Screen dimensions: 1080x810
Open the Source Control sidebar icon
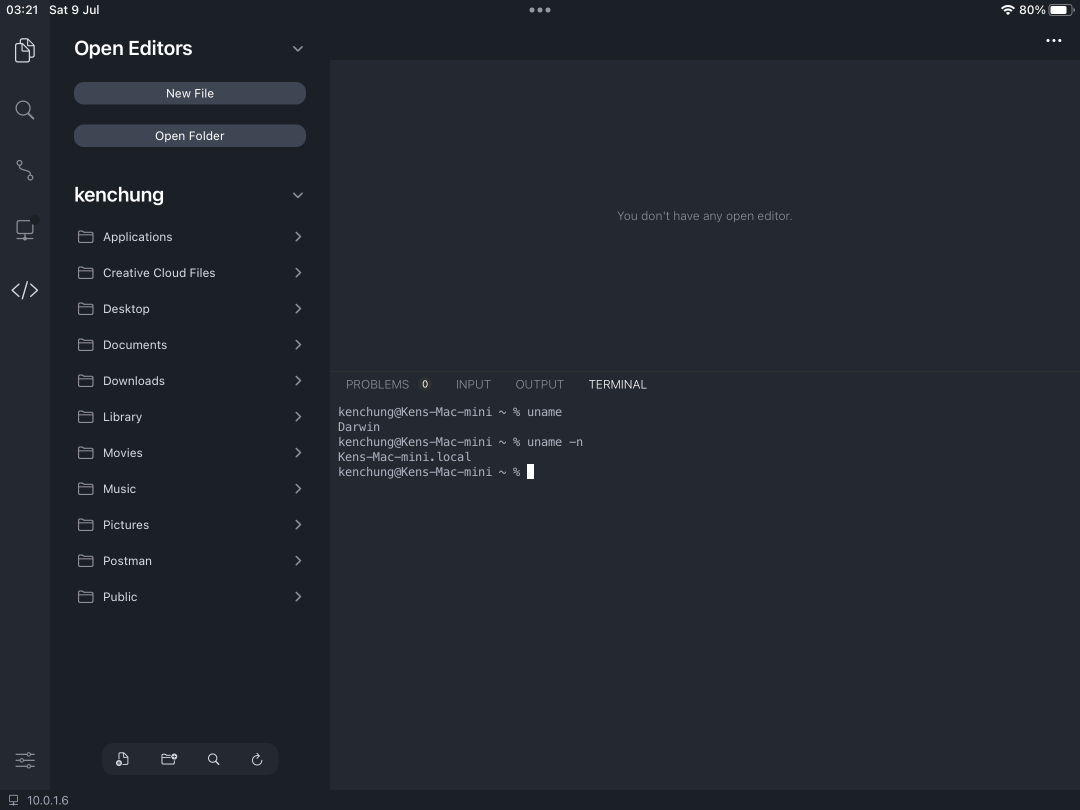click(x=24, y=170)
